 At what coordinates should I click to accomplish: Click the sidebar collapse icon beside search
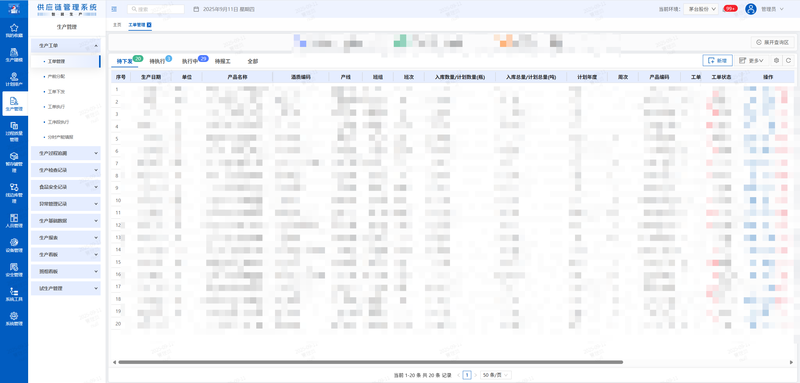click(x=114, y=9)
